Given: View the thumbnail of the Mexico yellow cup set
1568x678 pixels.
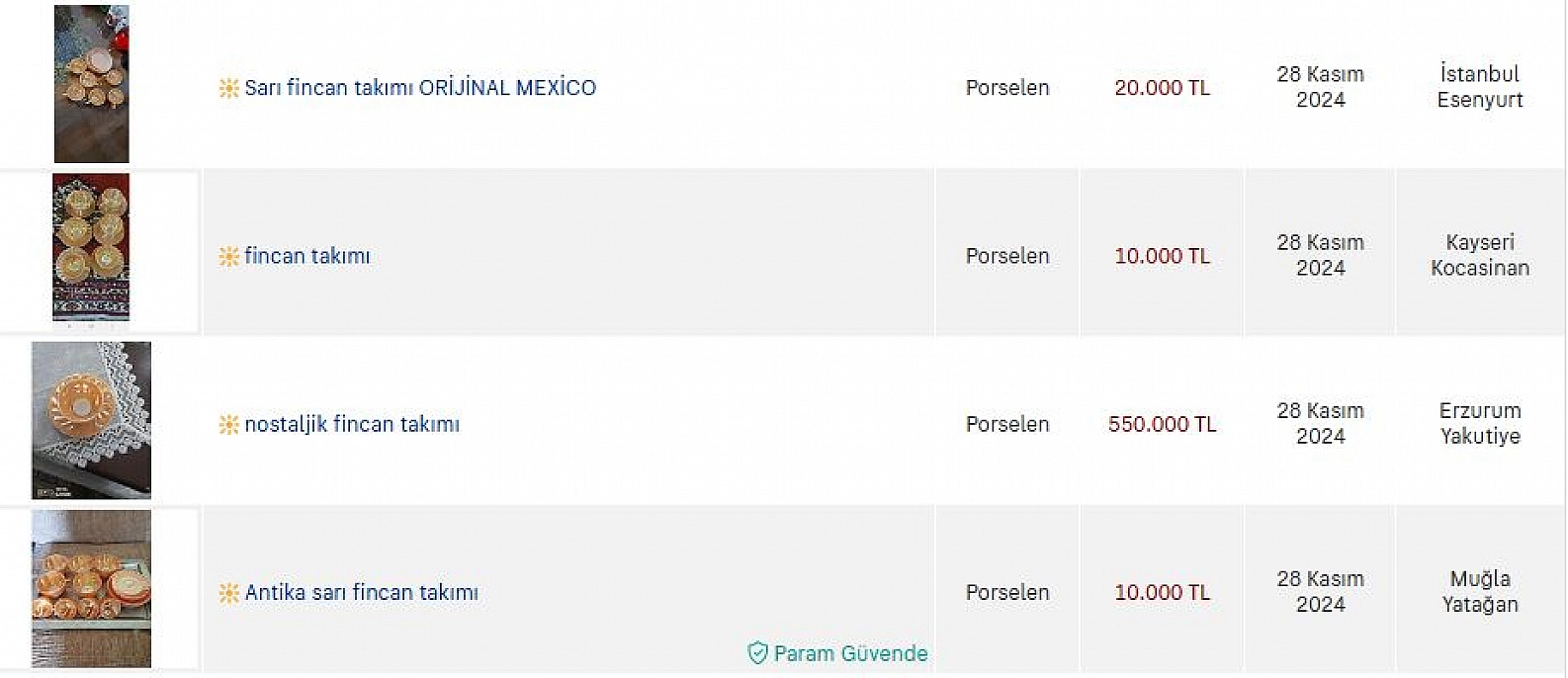Looking at the screenshot, I should [91, 84].
